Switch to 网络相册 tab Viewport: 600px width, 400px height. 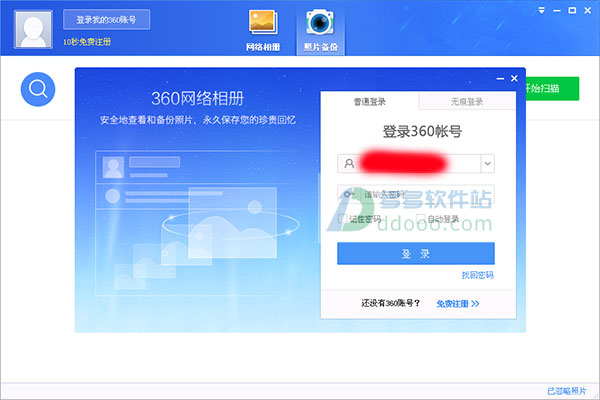pos(263,31)
